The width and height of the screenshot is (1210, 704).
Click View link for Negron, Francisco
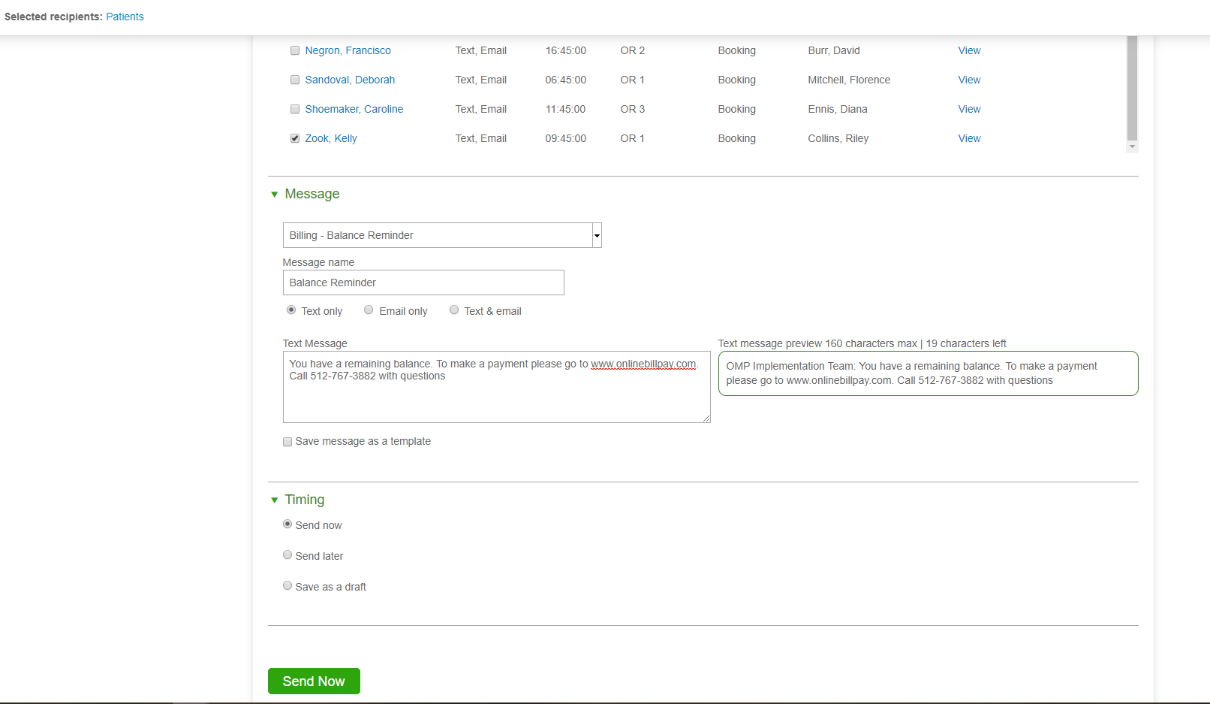coord(969,51)
